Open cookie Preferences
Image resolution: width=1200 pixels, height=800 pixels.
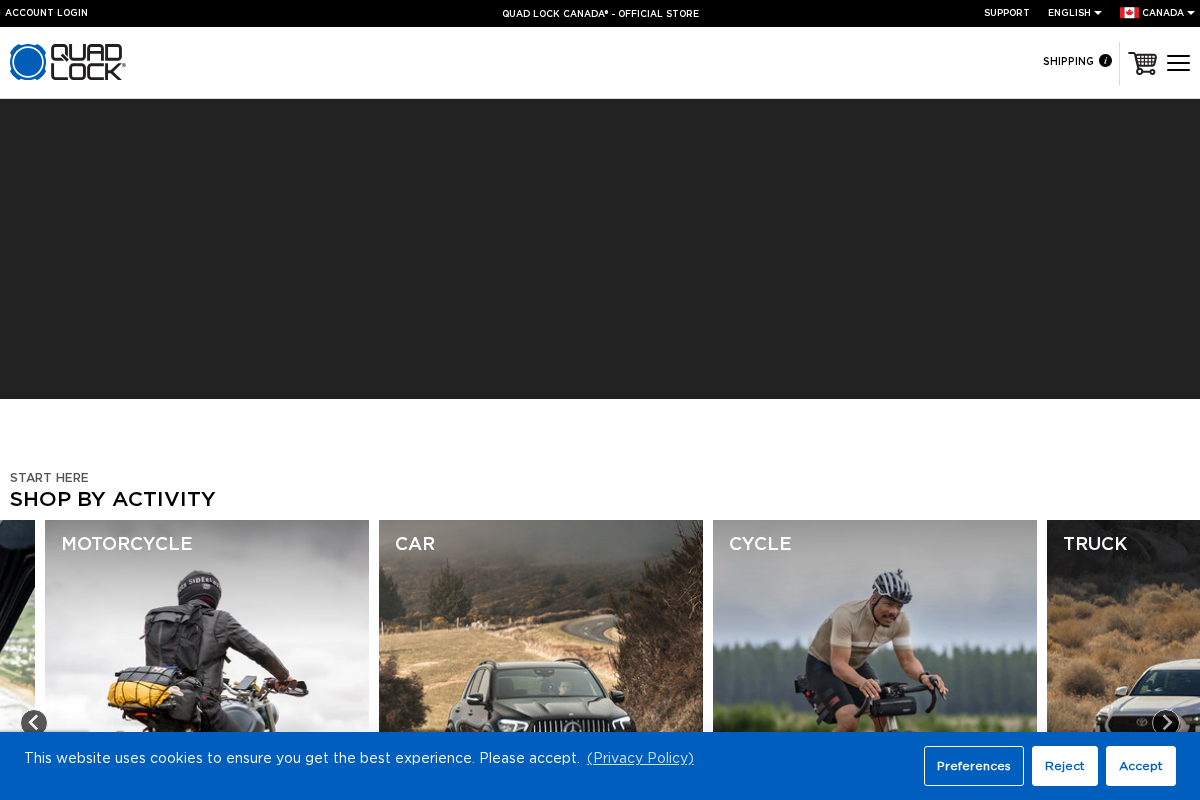click(x=973, y=766)
